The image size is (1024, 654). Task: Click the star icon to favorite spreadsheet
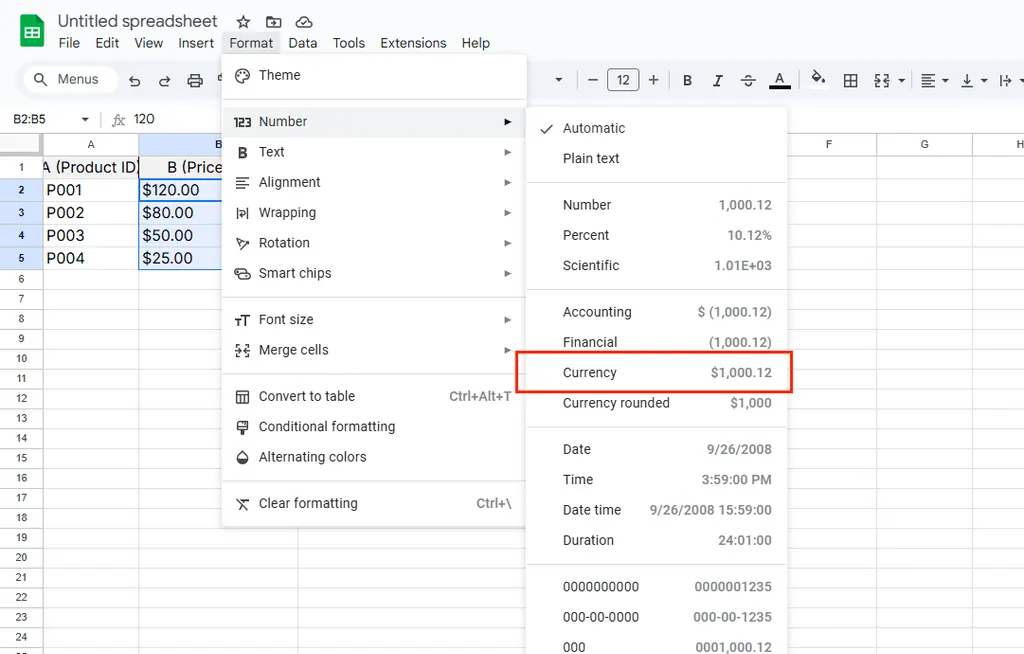coord(243,22)
